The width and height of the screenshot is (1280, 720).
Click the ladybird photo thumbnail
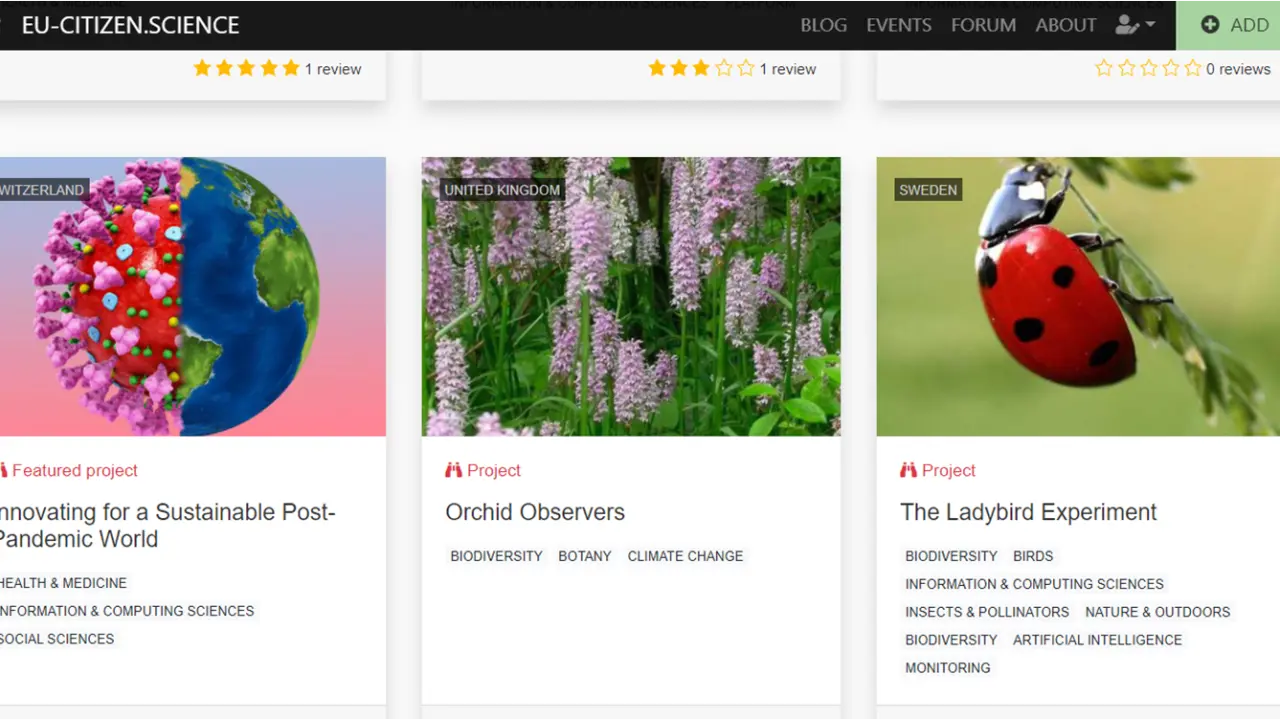[x=1077, y=296]
